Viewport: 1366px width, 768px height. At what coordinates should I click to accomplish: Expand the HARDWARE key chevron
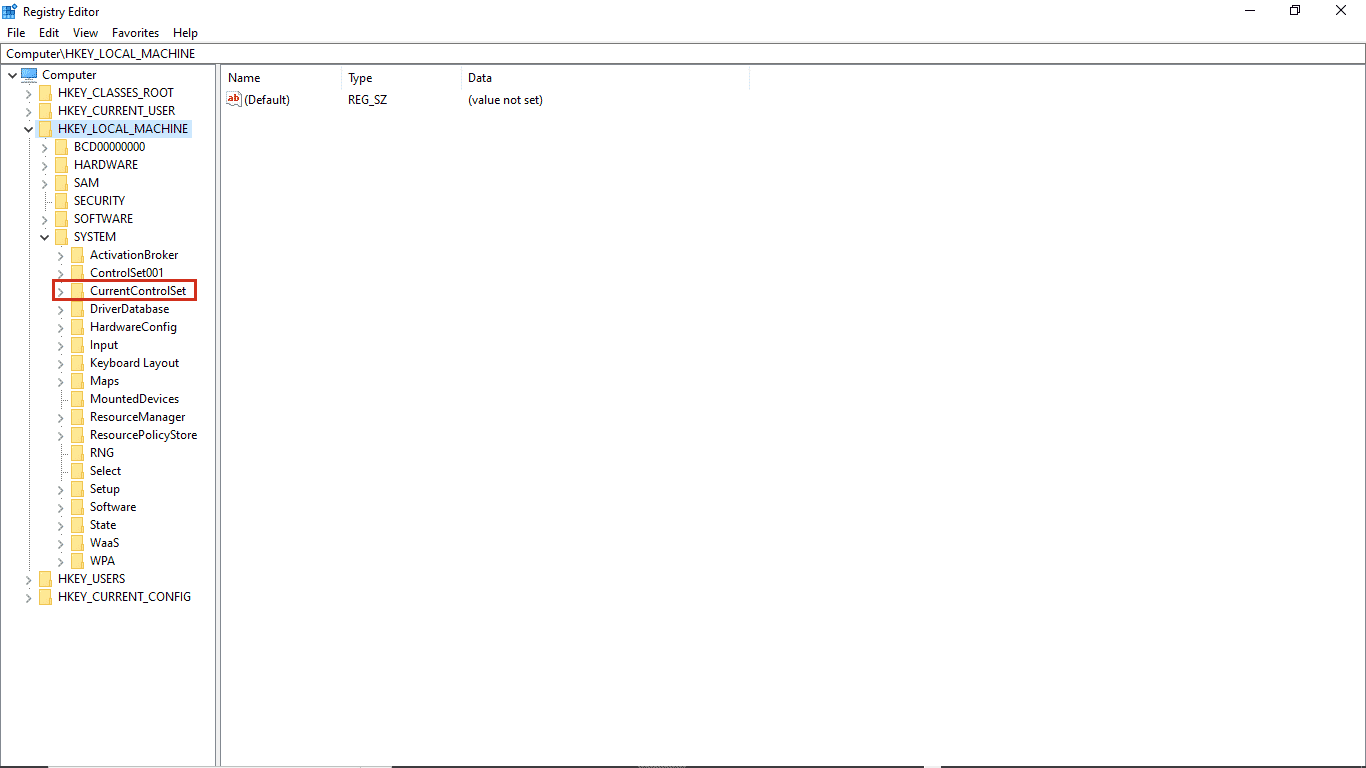click(44, 165)
